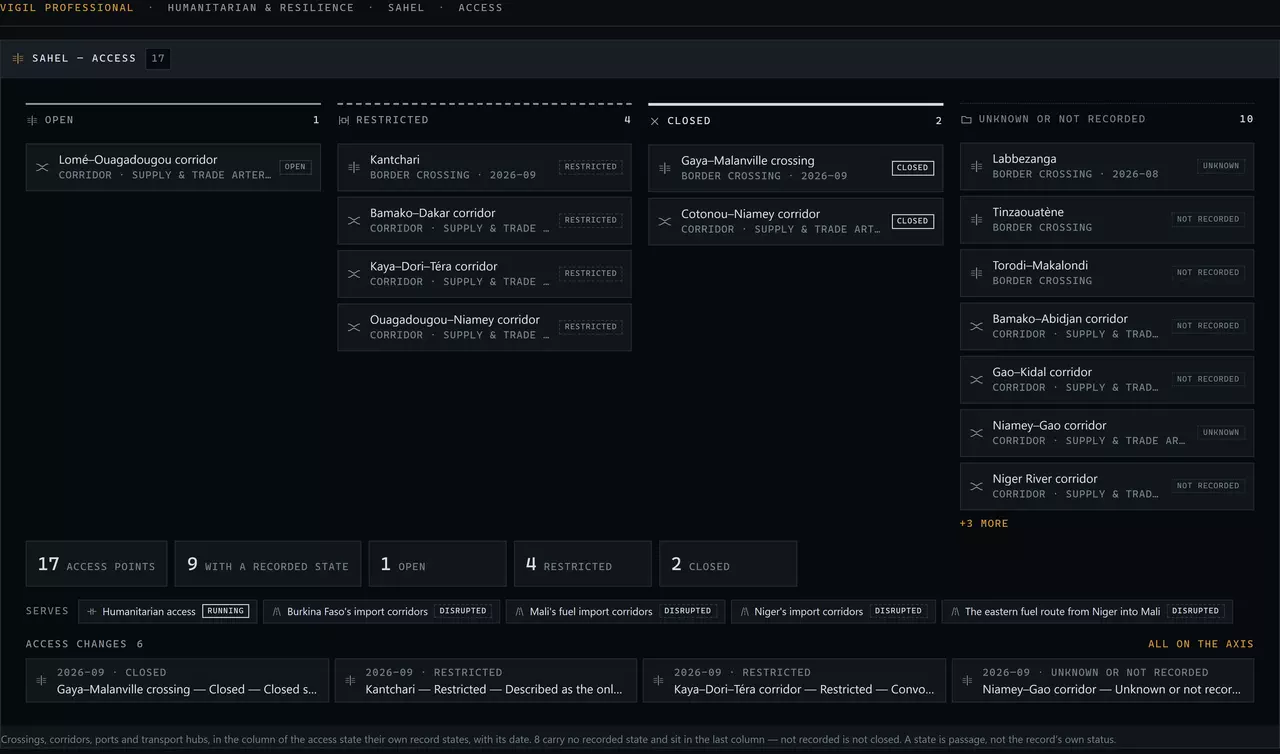
Task: Expand the +3 more records link
Action: 984,523
